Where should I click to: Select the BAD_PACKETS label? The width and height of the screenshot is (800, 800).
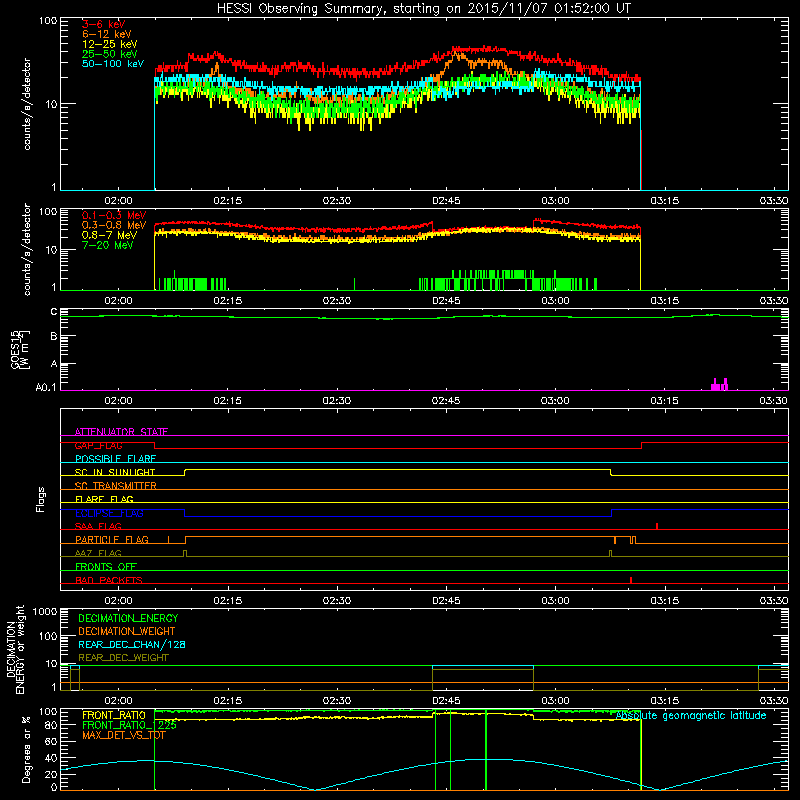point(109,580)
